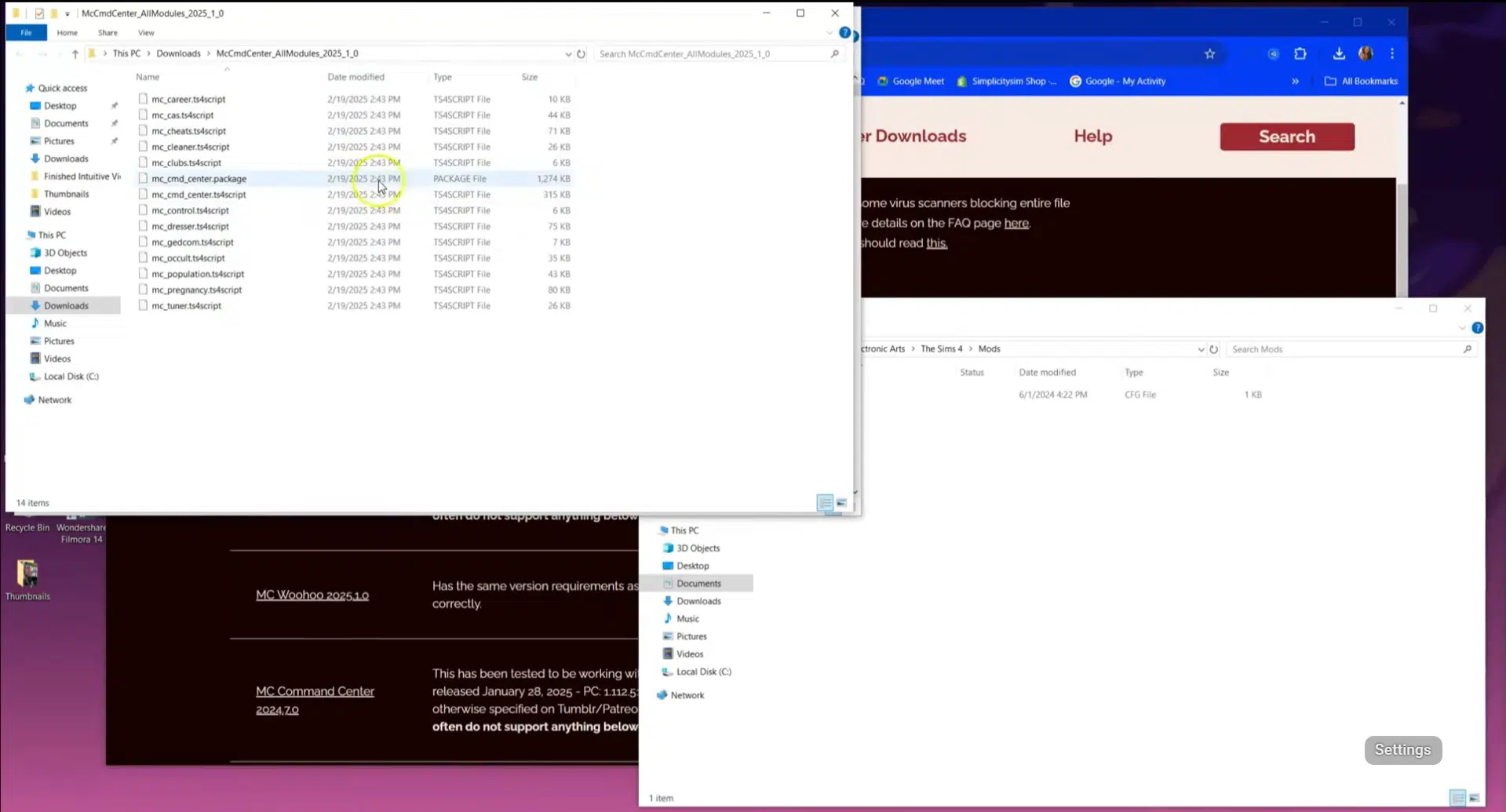
Task: Click Downloads in the breadcrumb path
Action: click(x=178, y=53)
